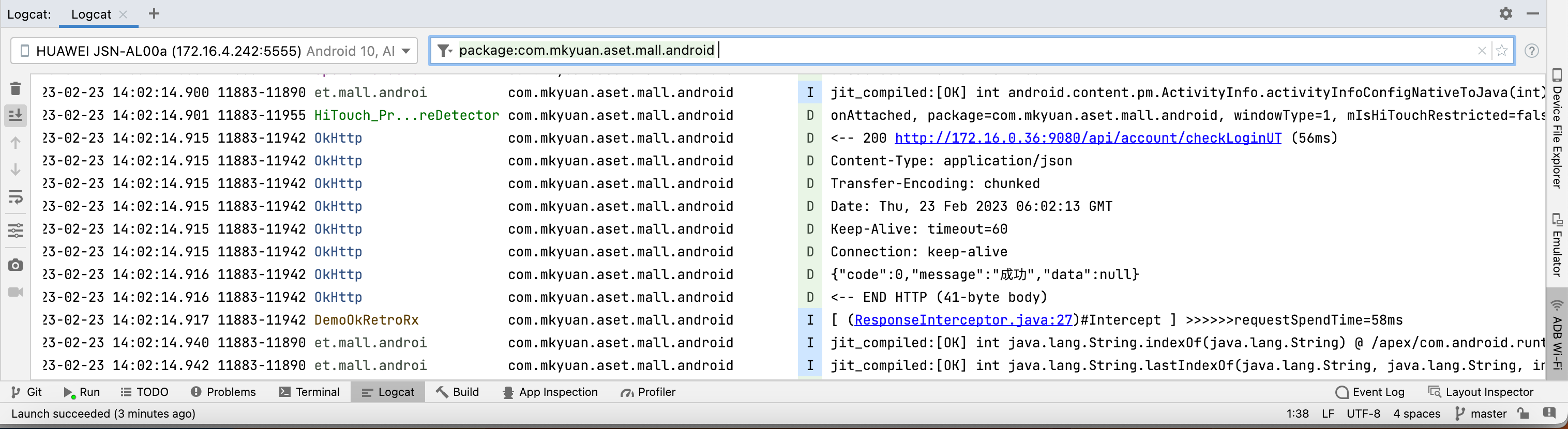
Task: Toggle read-only lock icon in status bar
Action: click(1524, 413)
